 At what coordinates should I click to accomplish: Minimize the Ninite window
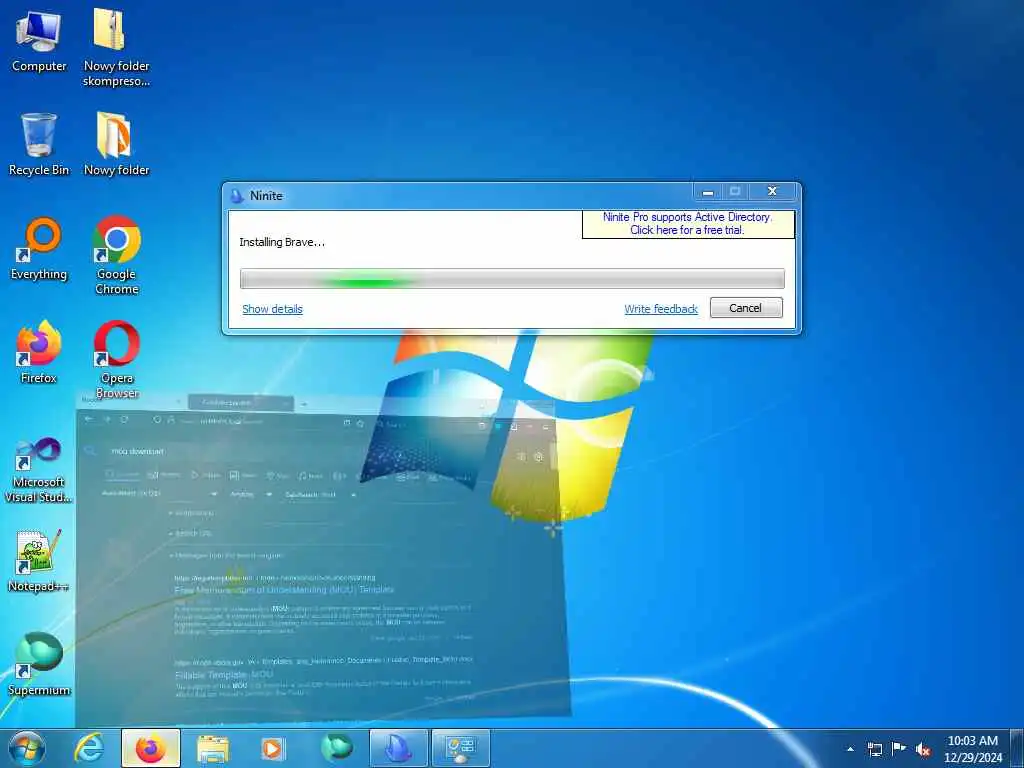707,191
